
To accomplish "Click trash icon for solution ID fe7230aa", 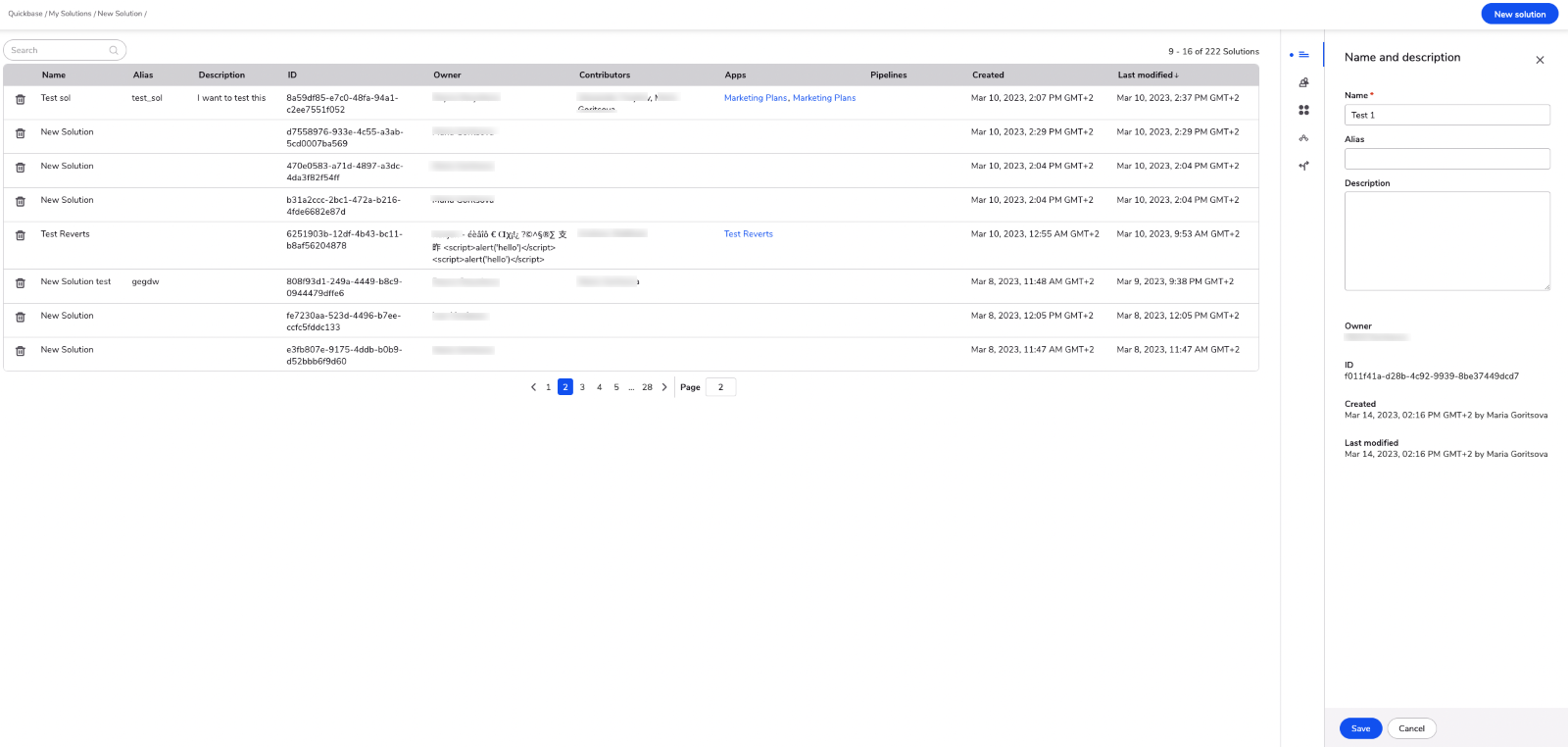I will coord(20,318).
